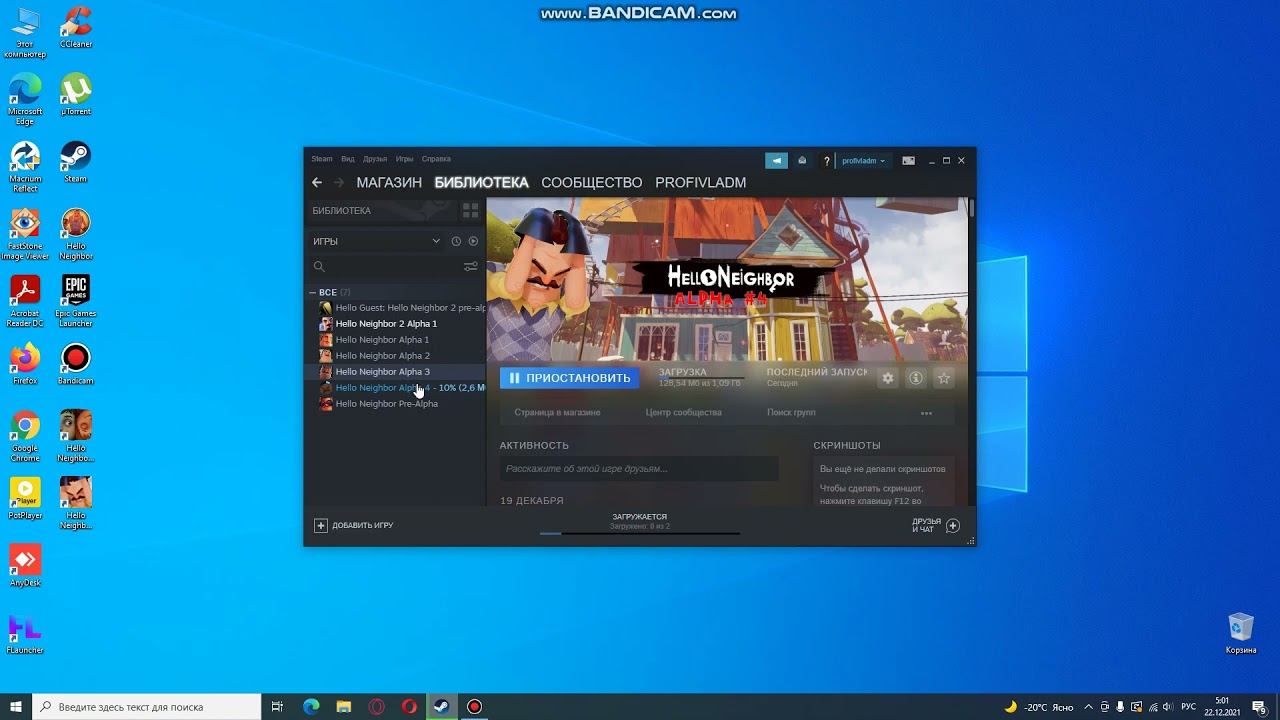Screen dimensions: 1280x720
Task: Go to СООБЩЕСТВО tab
Action: click(x=592, y=183)
